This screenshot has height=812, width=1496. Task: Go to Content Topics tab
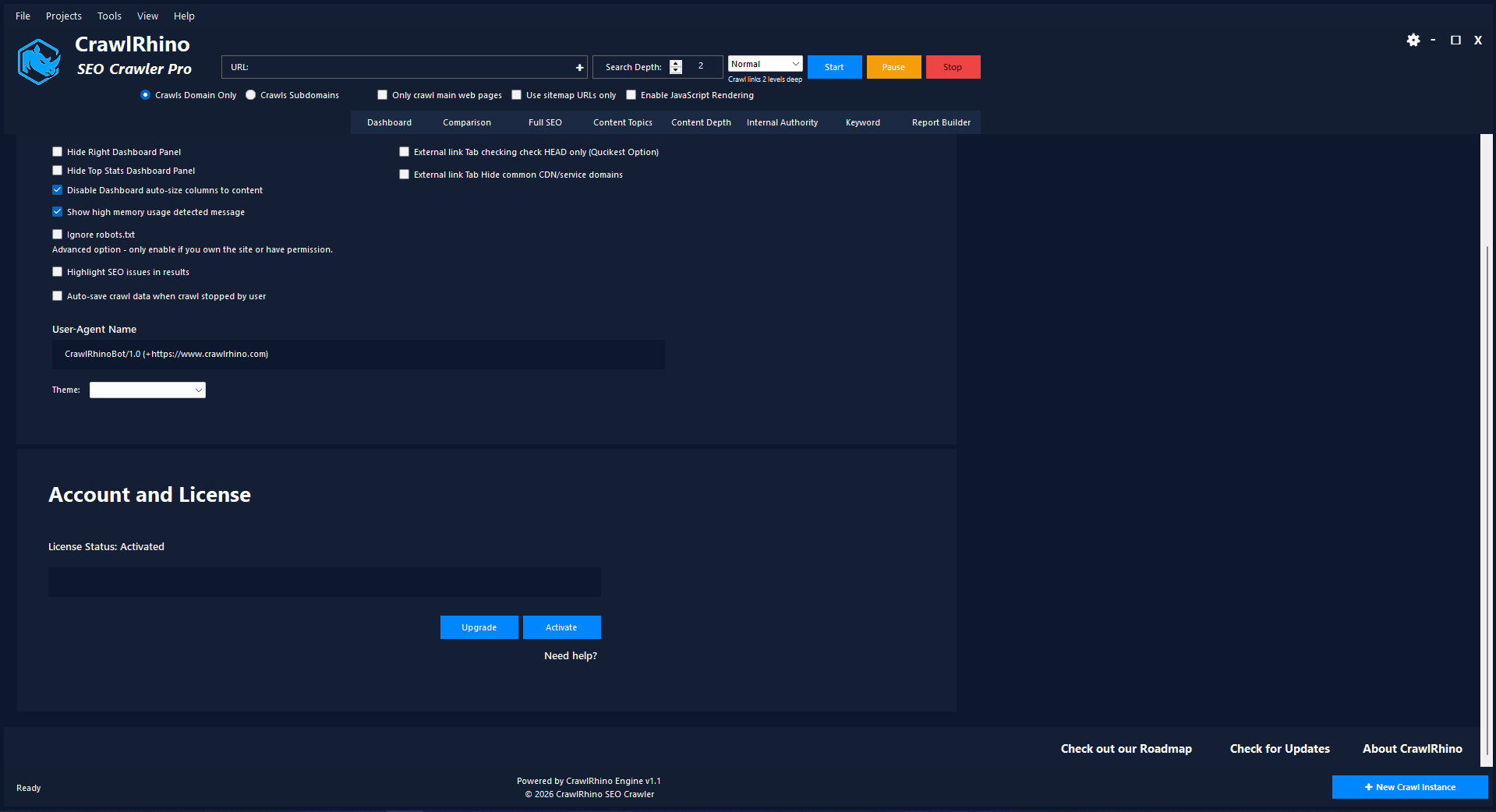(623, 122)
